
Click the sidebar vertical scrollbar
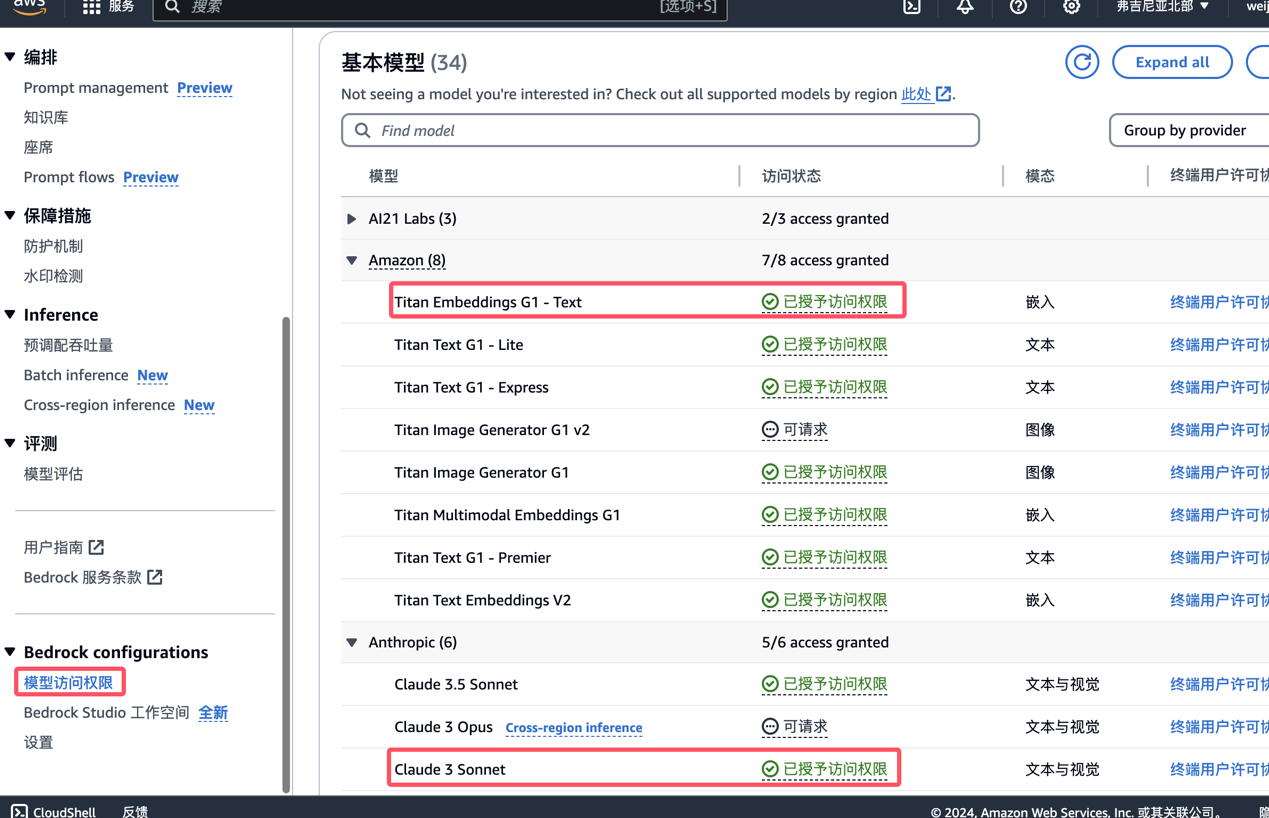pyautogui.click(x=286, y=555)
